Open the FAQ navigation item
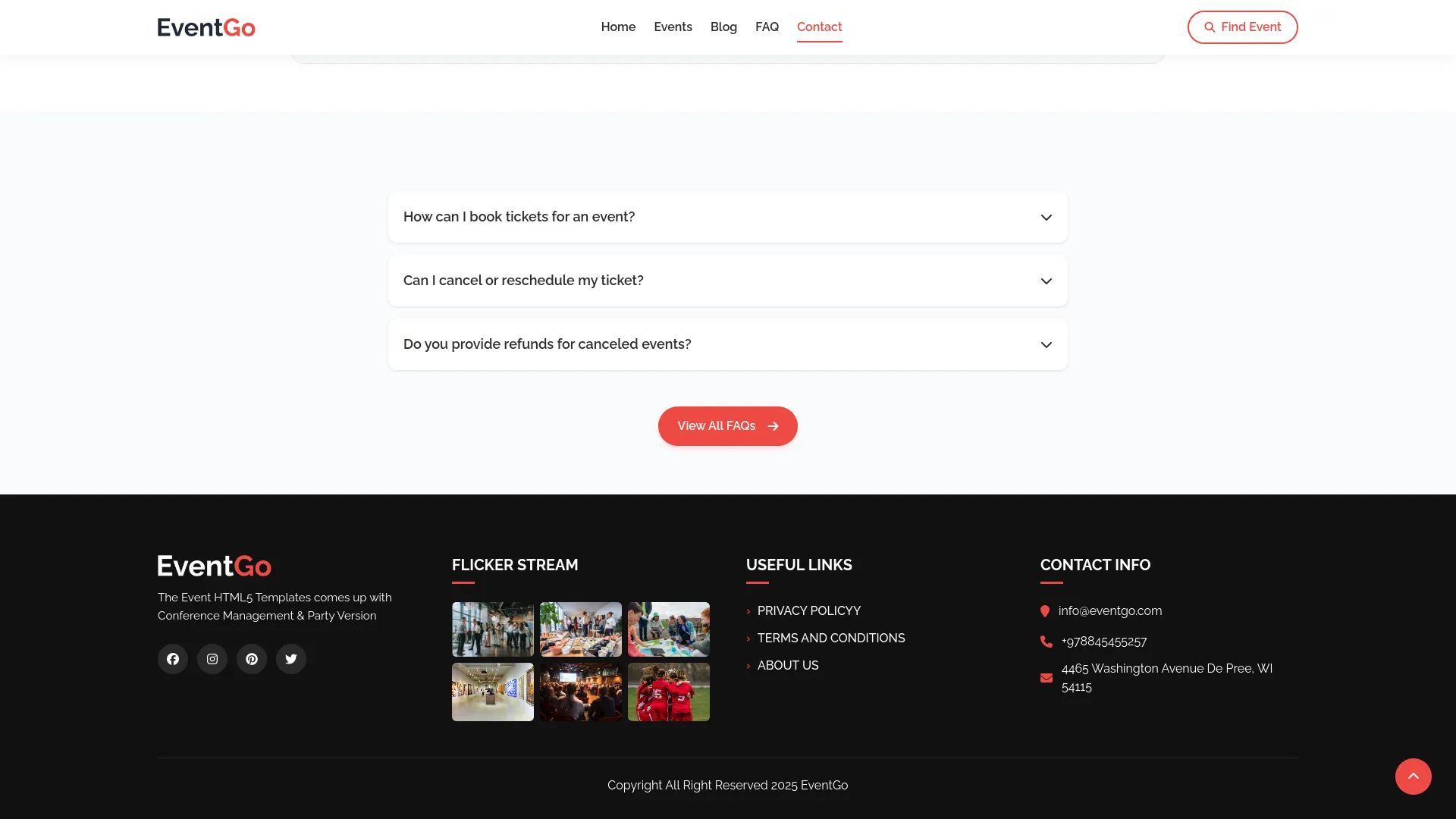Image resolution: width=1456 pixels, height=819 pixels. pyautogui.click(x=767, y=27)
